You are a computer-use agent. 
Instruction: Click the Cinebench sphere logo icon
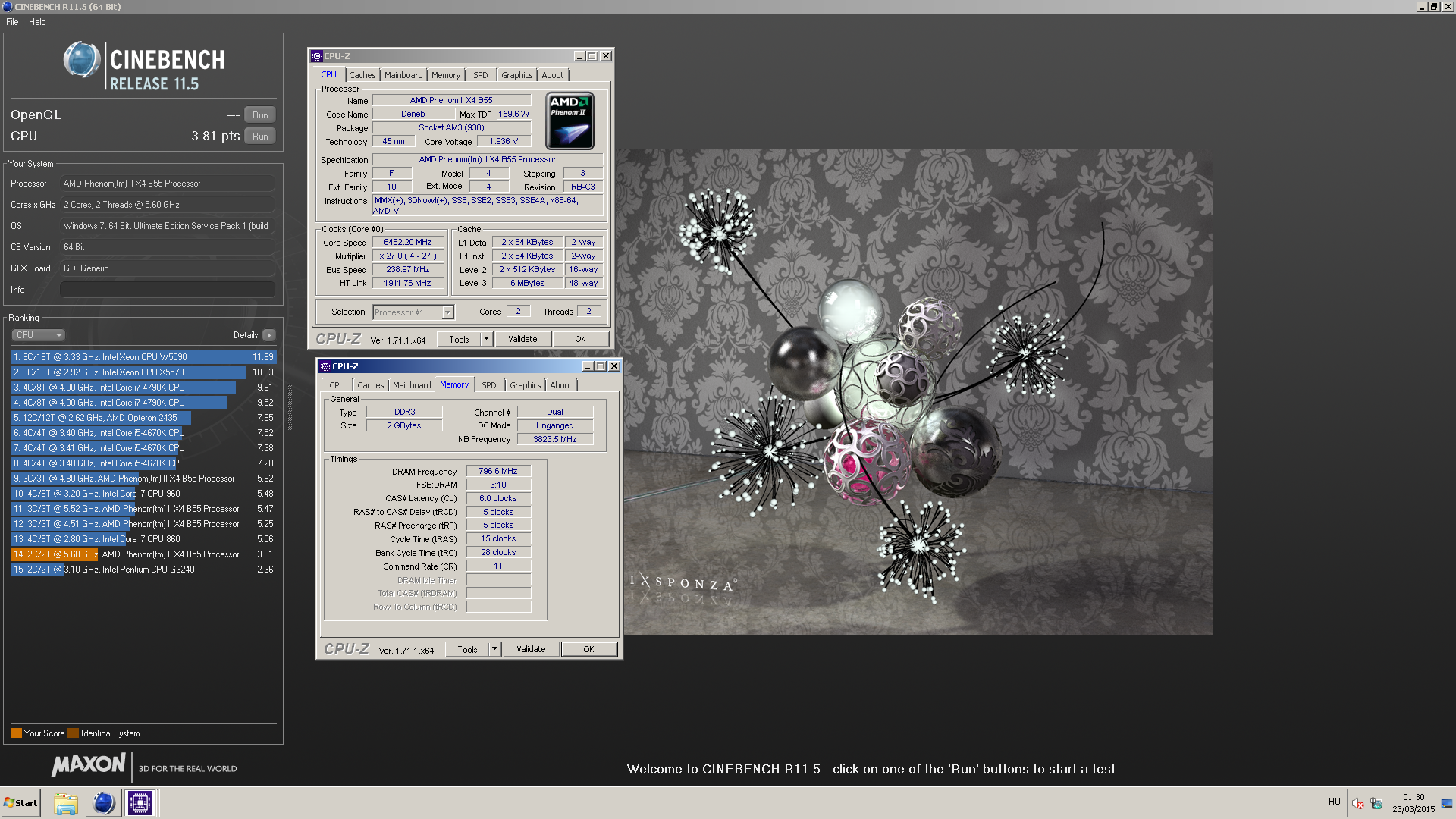click(x=82, y=61)
